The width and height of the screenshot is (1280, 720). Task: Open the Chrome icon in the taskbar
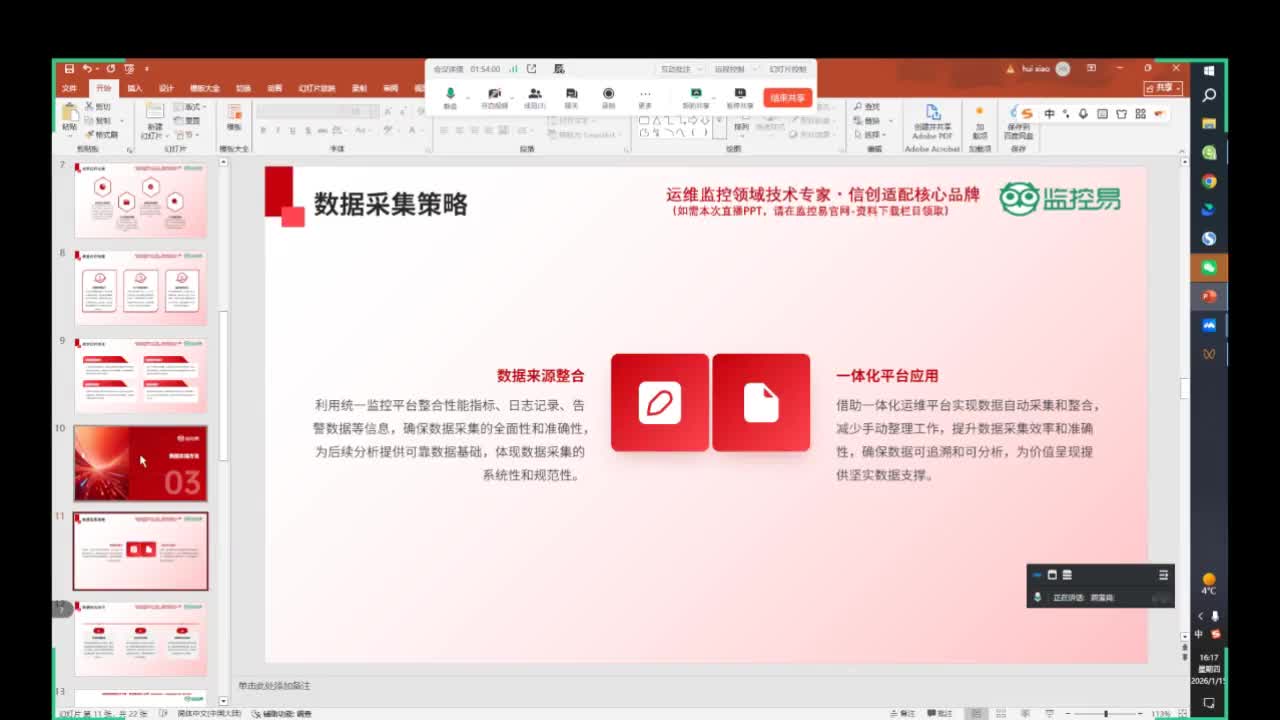point(1209,181)
